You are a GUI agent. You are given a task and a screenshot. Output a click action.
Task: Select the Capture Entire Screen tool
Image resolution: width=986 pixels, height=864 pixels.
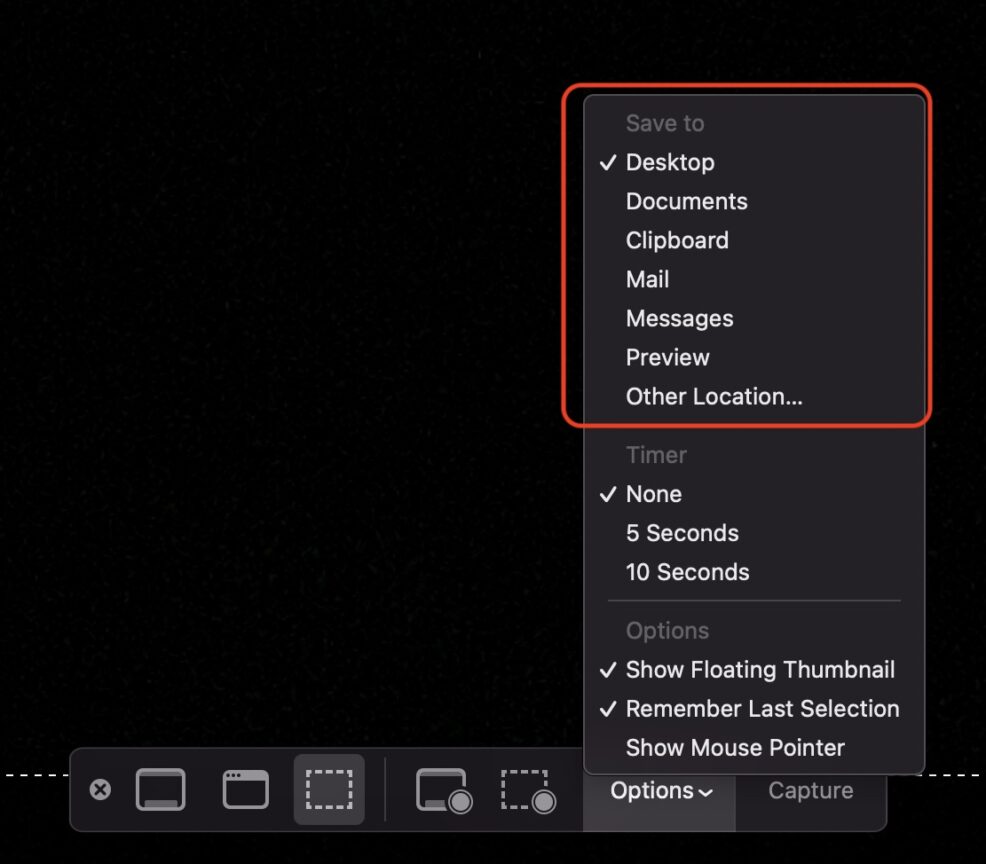click(161, 789)
